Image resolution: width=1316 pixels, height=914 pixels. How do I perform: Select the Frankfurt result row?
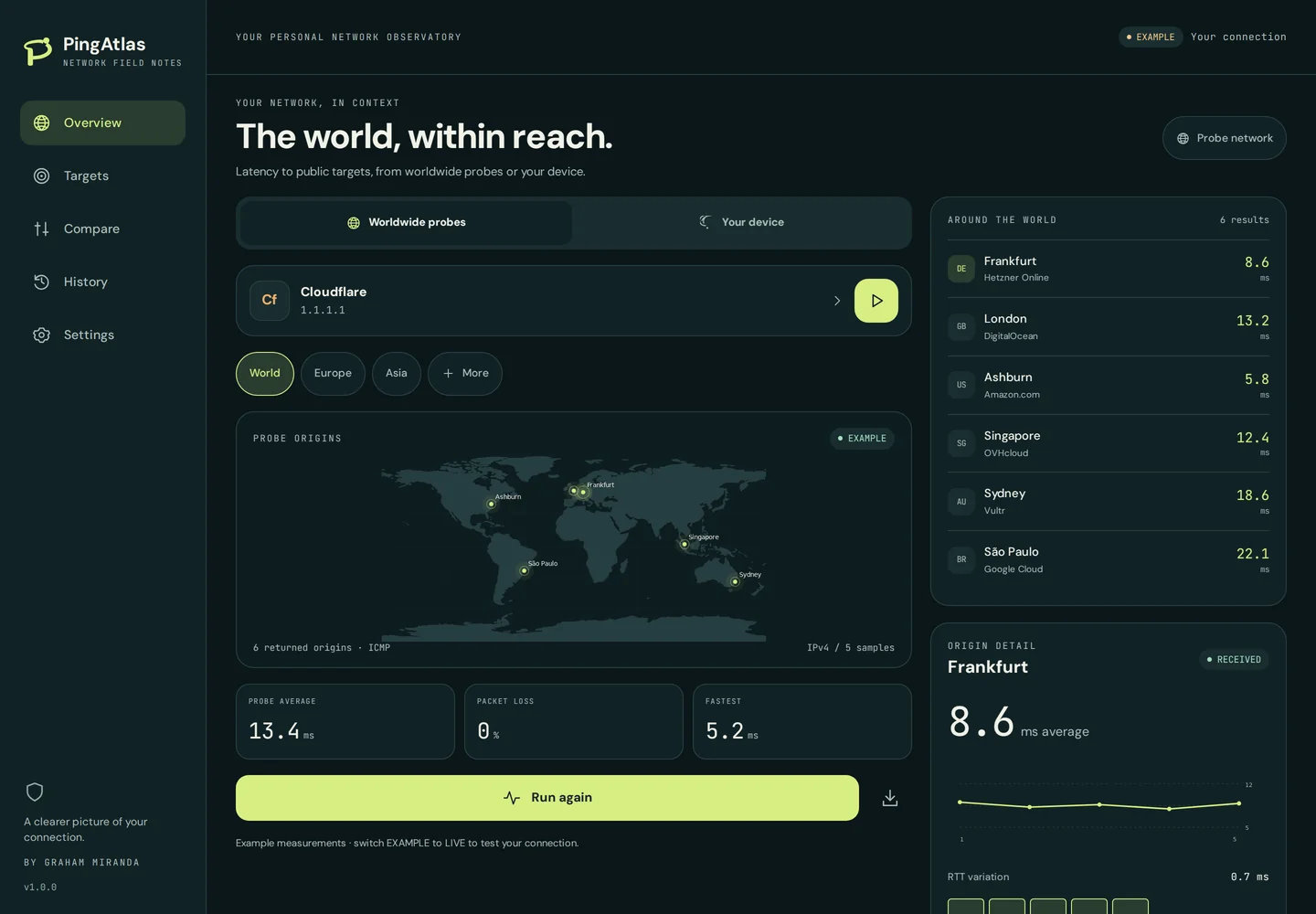coord(1109,269)
